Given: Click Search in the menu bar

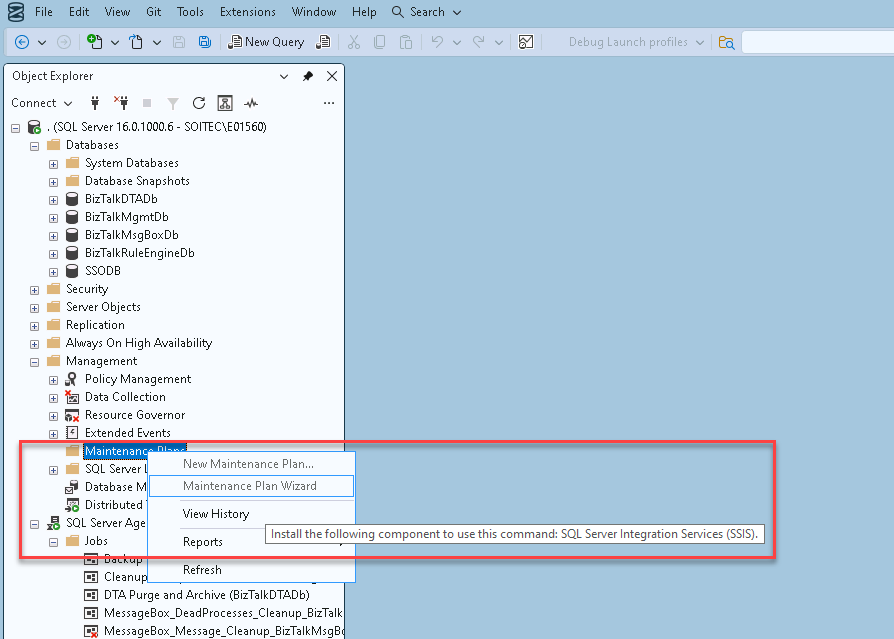Looking at the screenshot, I should (x=426, y=12).
